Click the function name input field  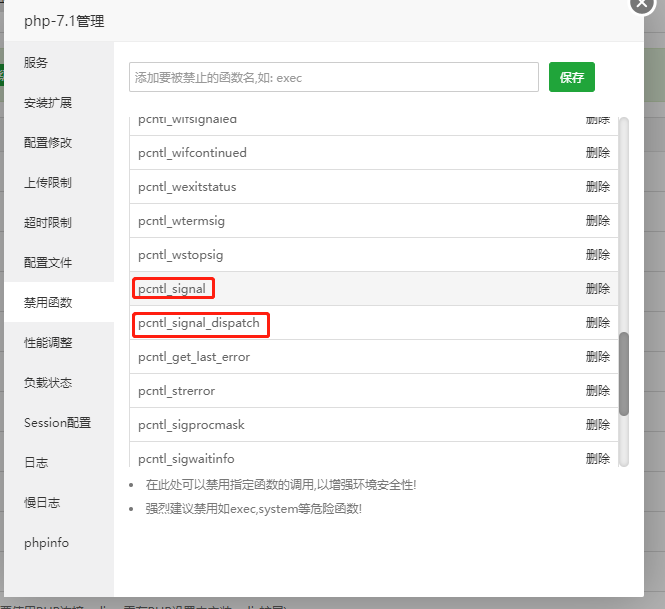[333, 77]
